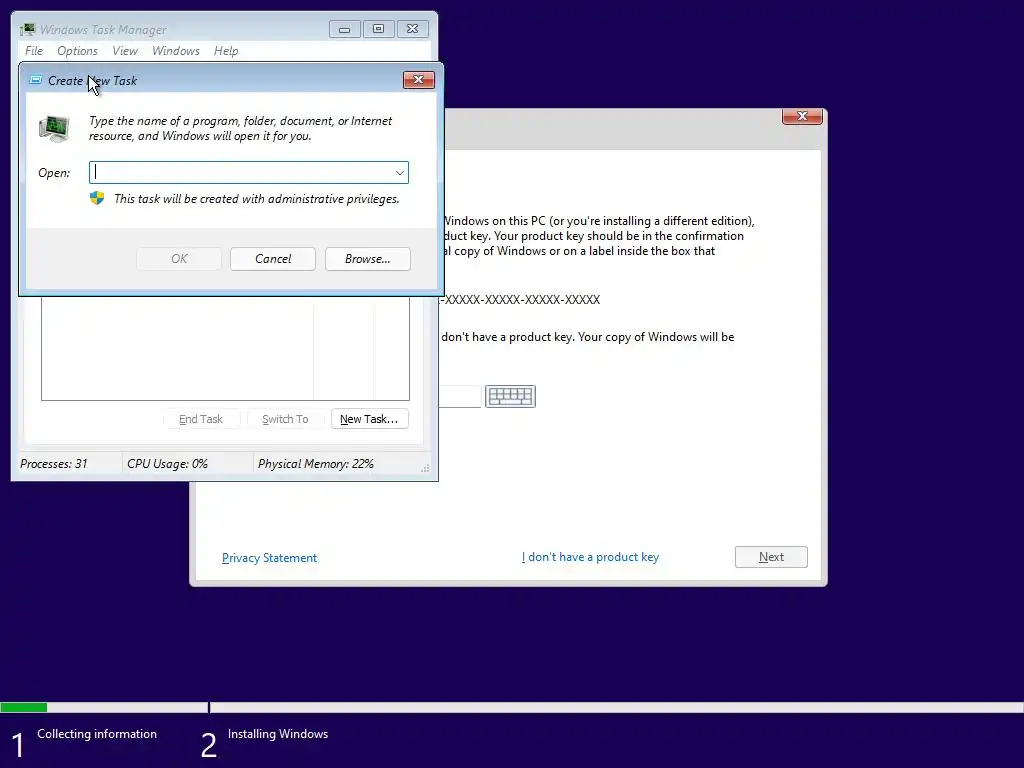Open the View menu in Task Manager
This screenshot has width=1024, height=768.
click(x=125, y=51)
